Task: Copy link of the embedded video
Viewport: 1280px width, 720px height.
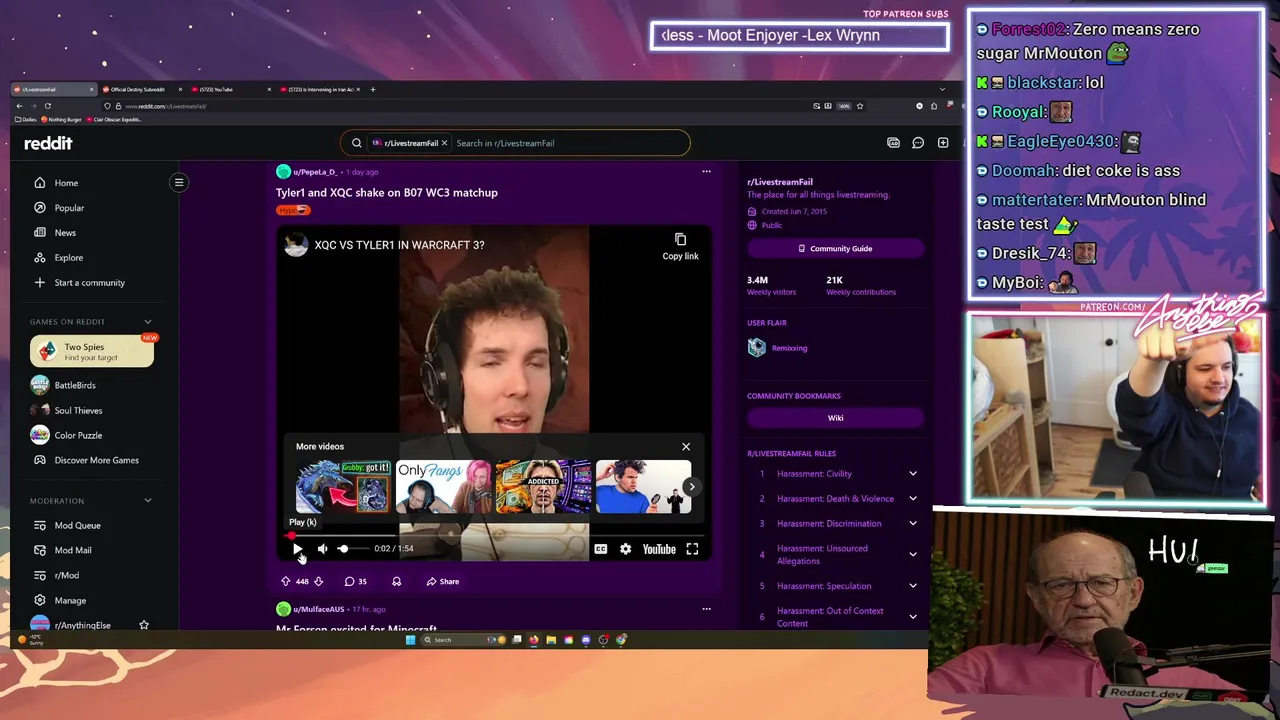Action: 680,246
